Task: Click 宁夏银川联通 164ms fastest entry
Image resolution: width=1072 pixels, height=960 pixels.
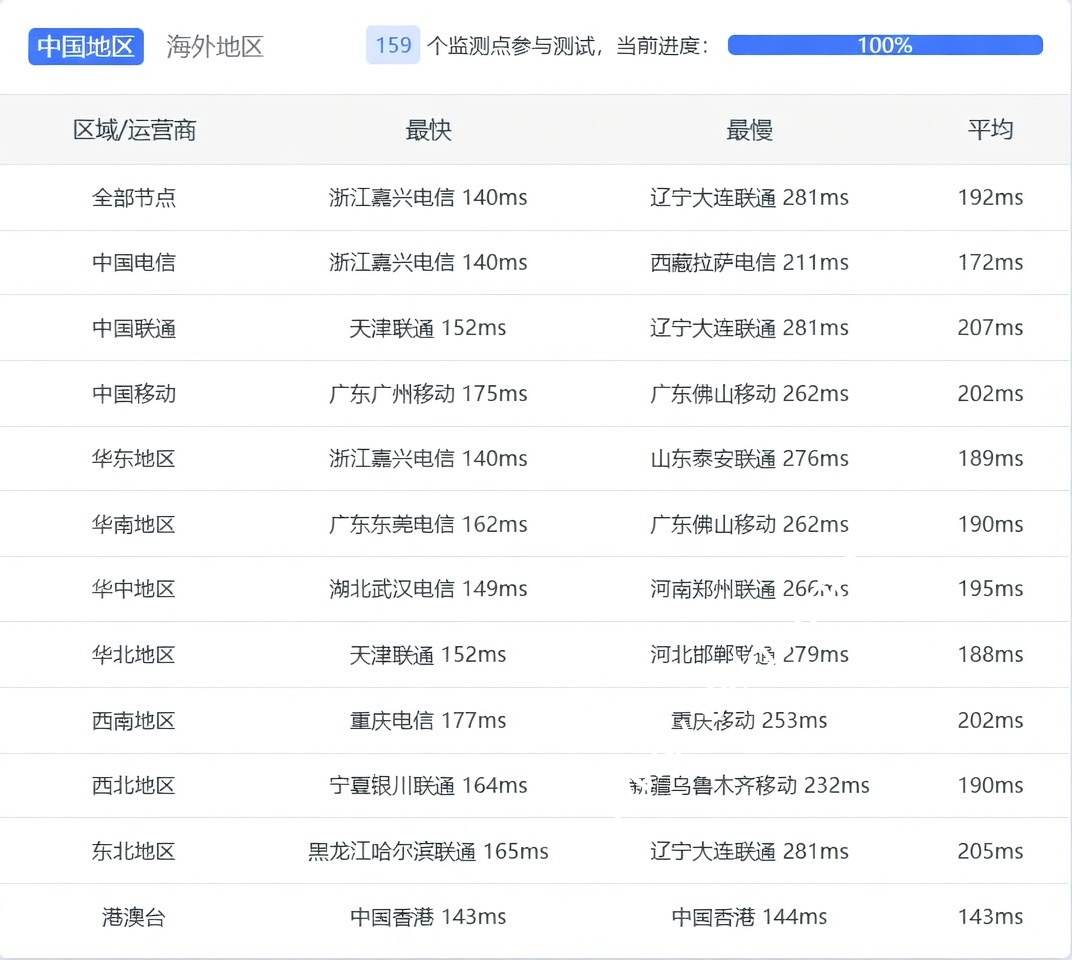Action: click(x=428, y=786)
